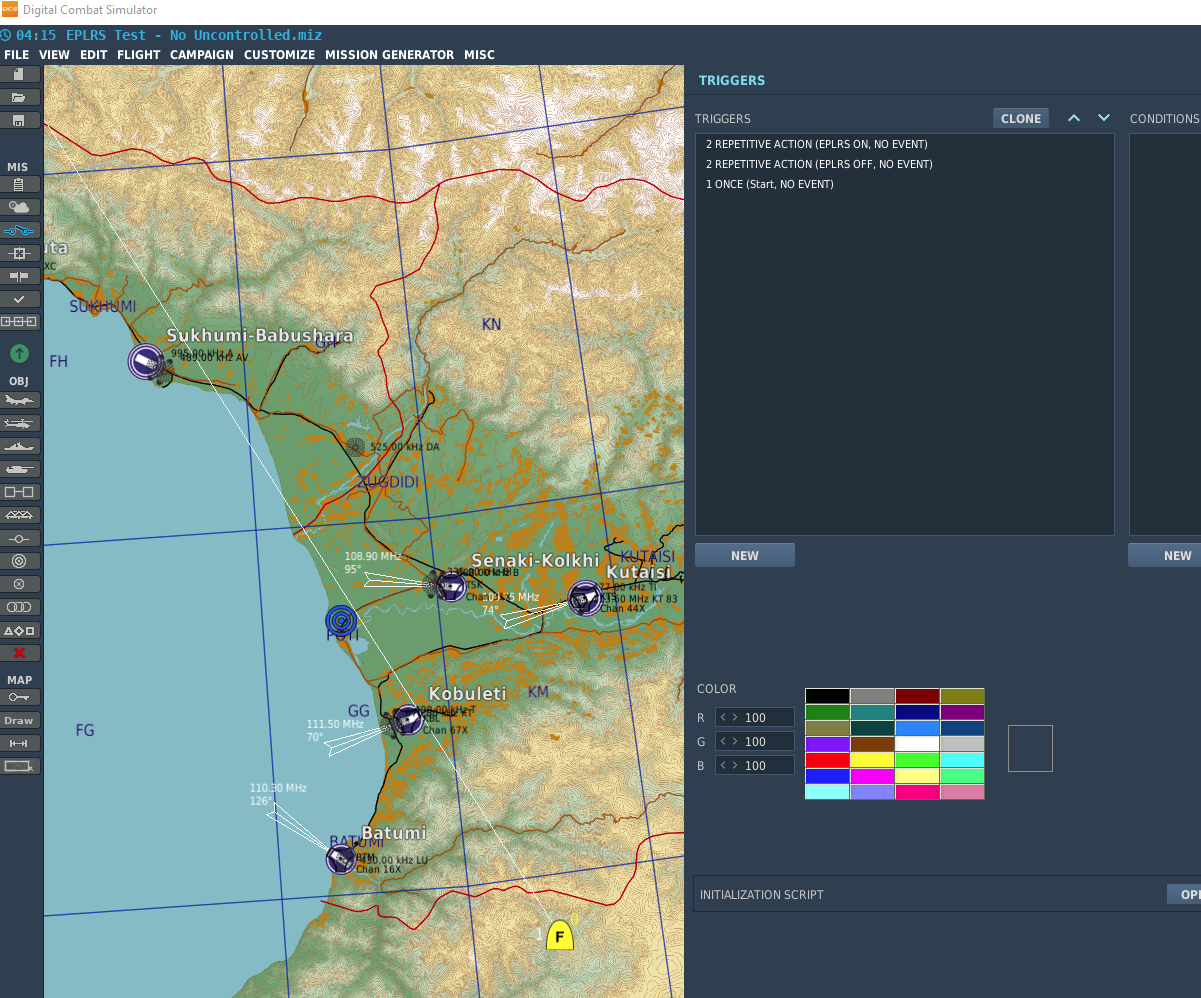Image resolution: width=1201 pixels, height=998 pixels.
Task: Open the MISSION GENERATOR menu
Action: point(390,55)
